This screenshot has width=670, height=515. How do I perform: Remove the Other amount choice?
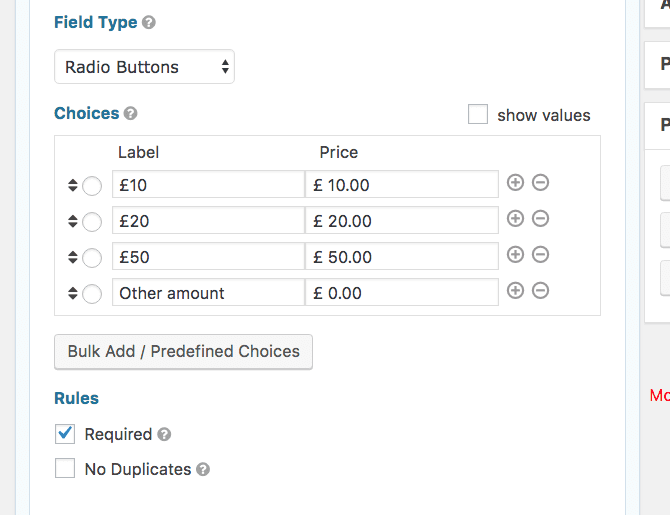click(x=541, y=291)
